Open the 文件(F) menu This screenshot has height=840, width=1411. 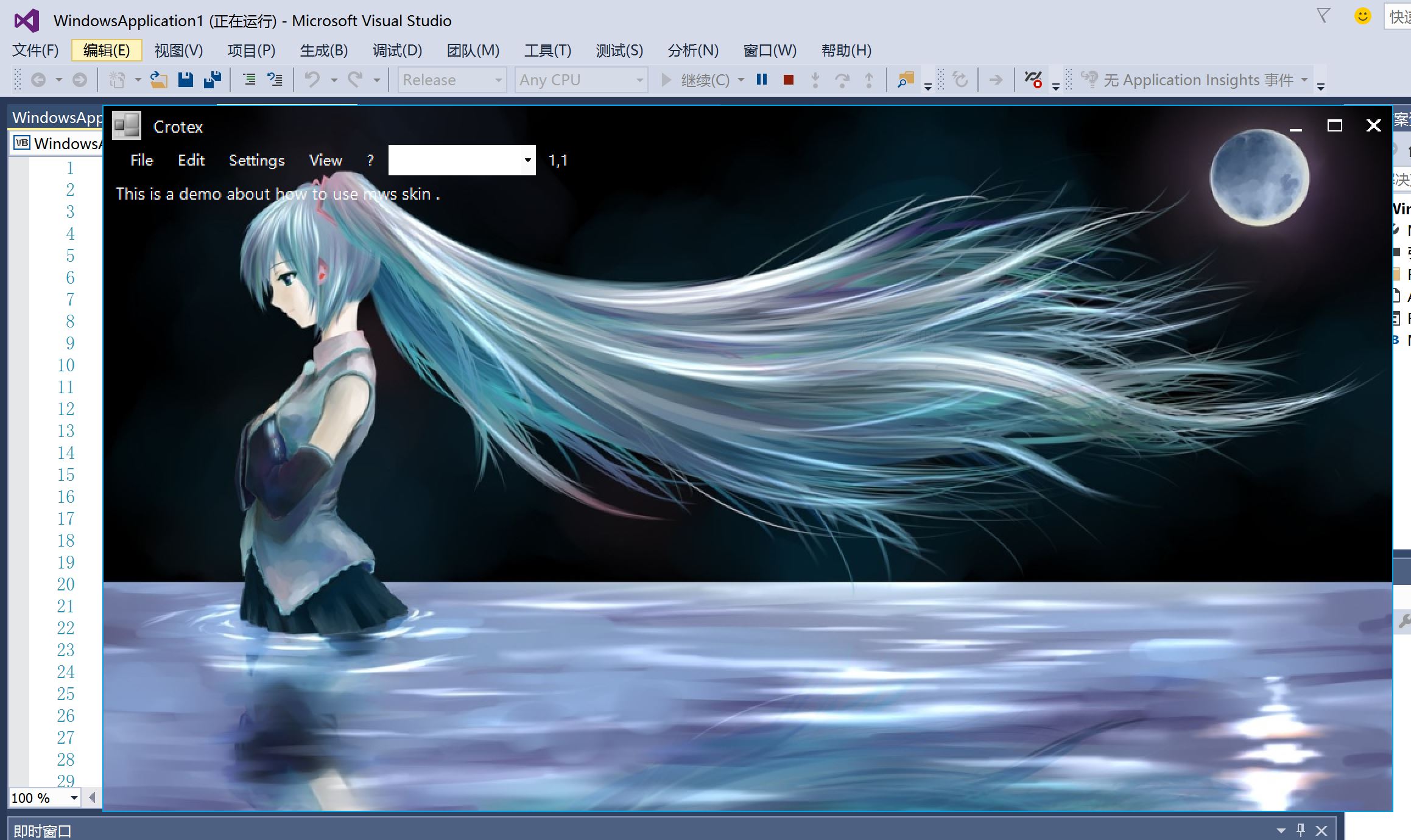[35, 50]
